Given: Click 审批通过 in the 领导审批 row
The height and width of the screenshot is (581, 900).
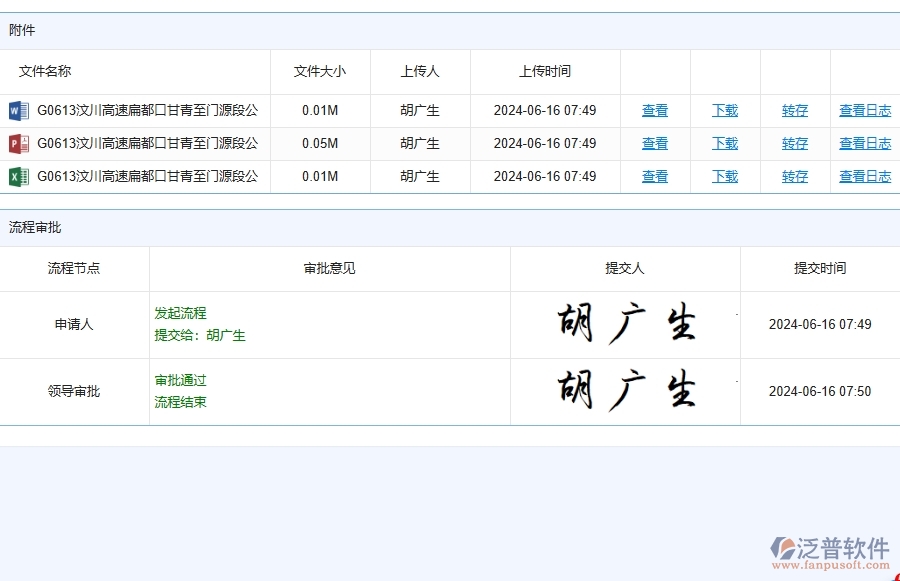Looking at the screenshot, I should 180,380.
